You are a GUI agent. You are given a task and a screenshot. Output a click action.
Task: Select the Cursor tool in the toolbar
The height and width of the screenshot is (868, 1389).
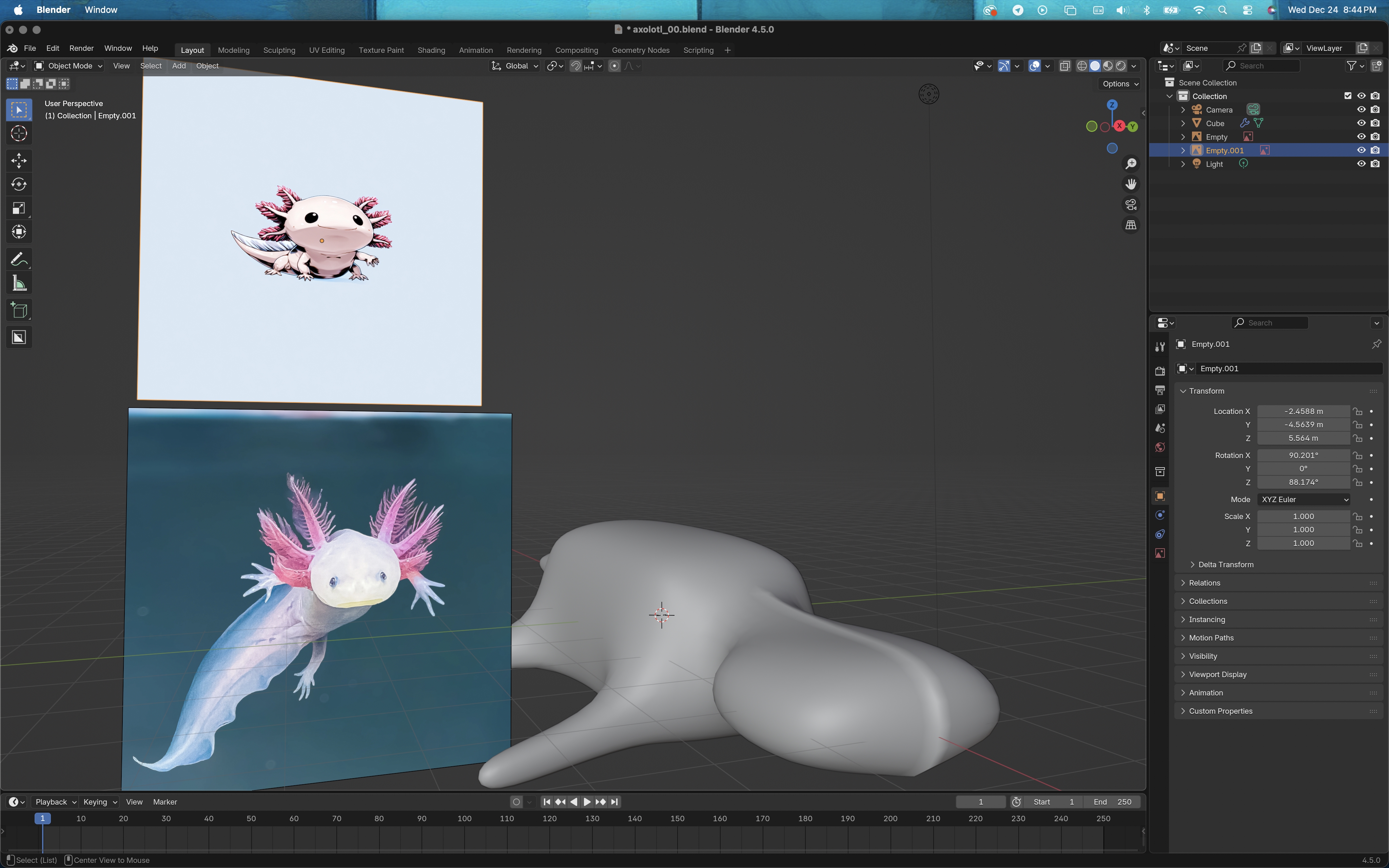(x=19, y=133)
